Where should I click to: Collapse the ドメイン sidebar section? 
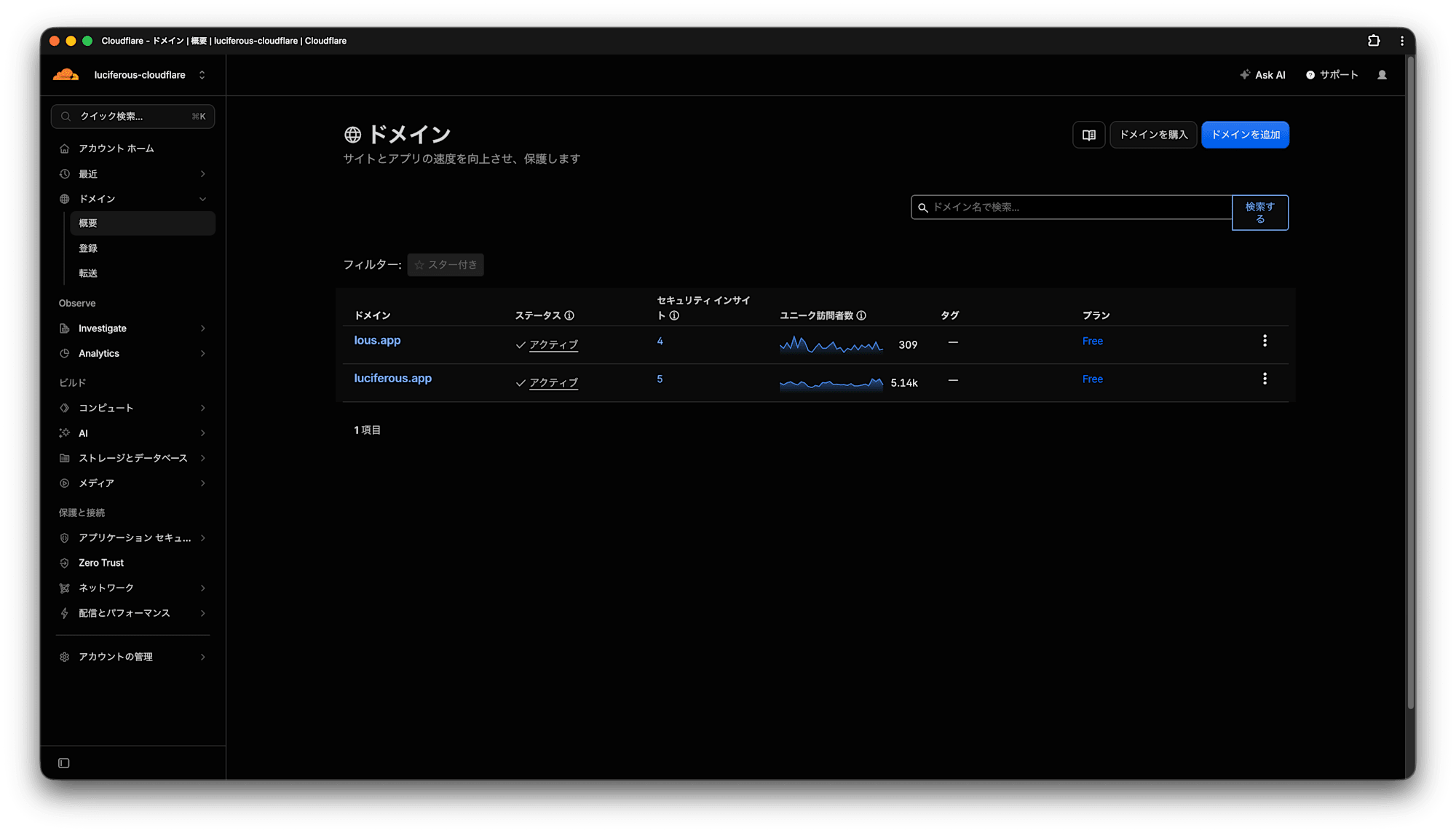(x=203, y=199)
